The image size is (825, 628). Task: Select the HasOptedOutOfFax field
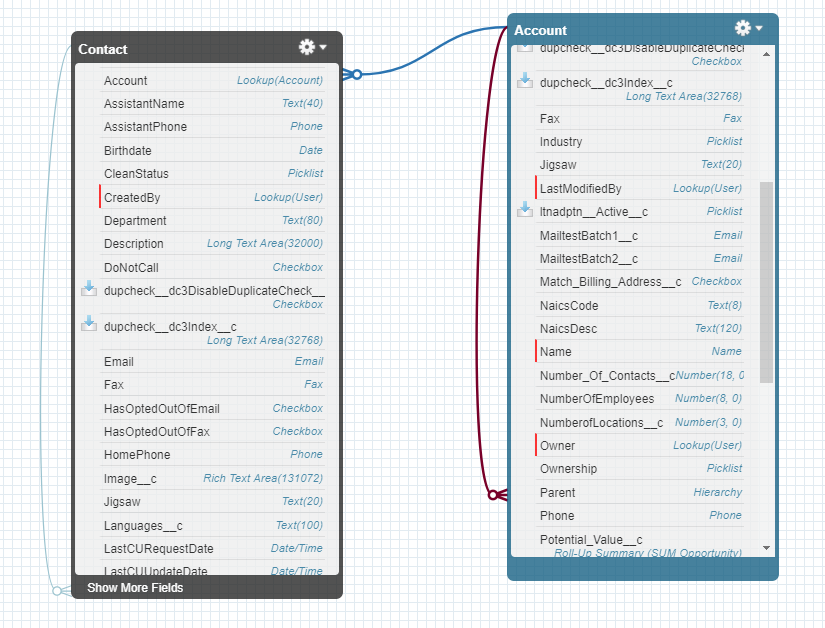click(x=213, y=431)
